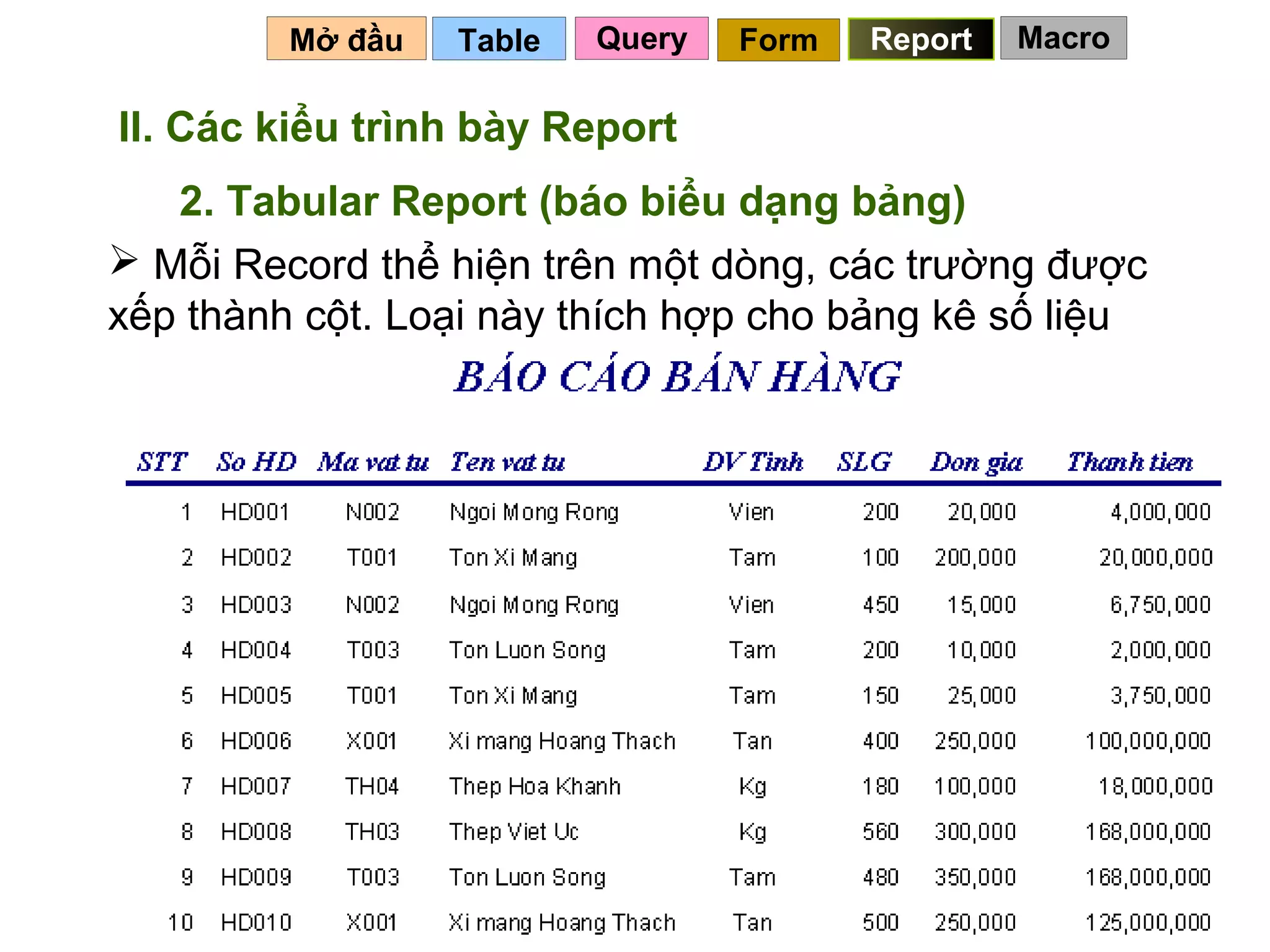
Task: Click invoice number HD001
Action: coord(255,512)
